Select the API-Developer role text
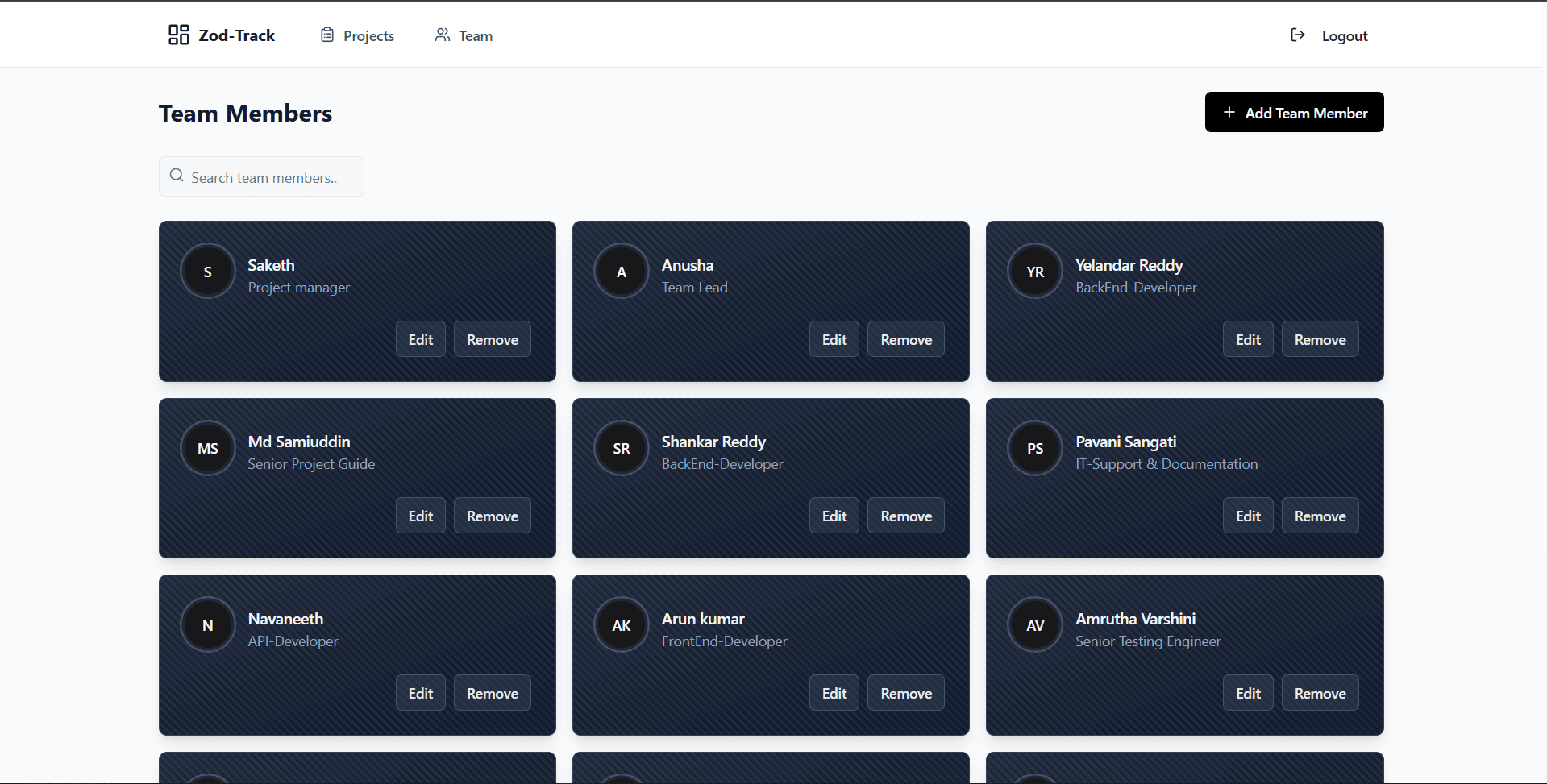Viewport: 1547px width, 784px height. pyautogui.click(x=293, y=641)
